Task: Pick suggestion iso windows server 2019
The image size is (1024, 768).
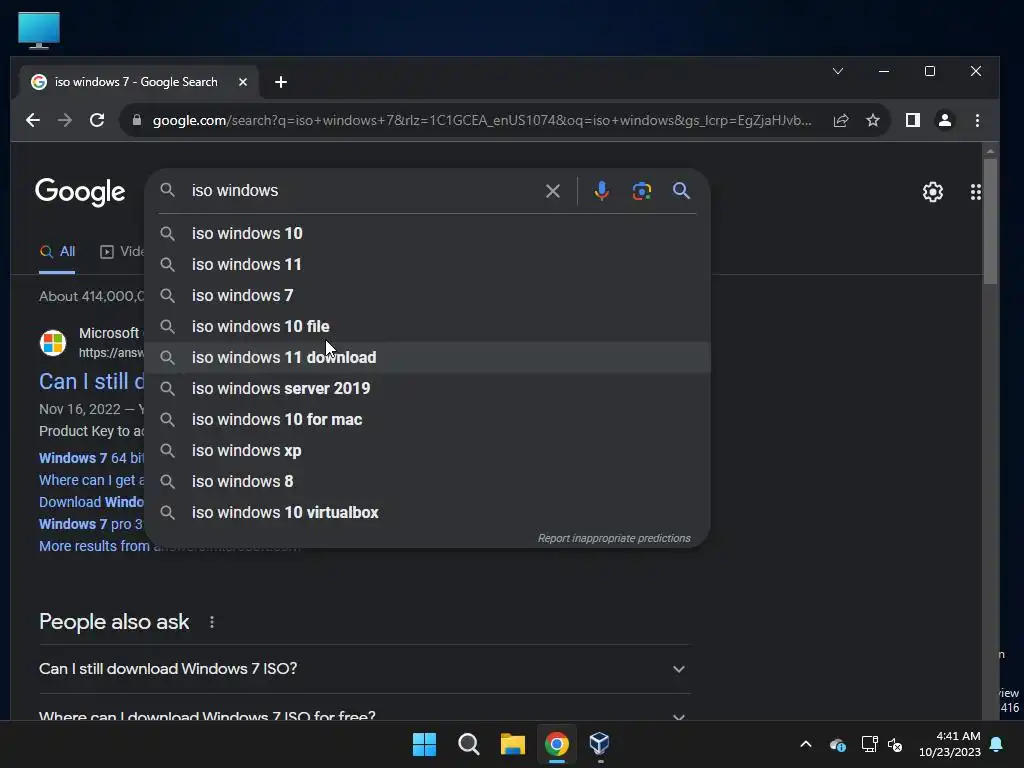Action: tap(427, 389)
